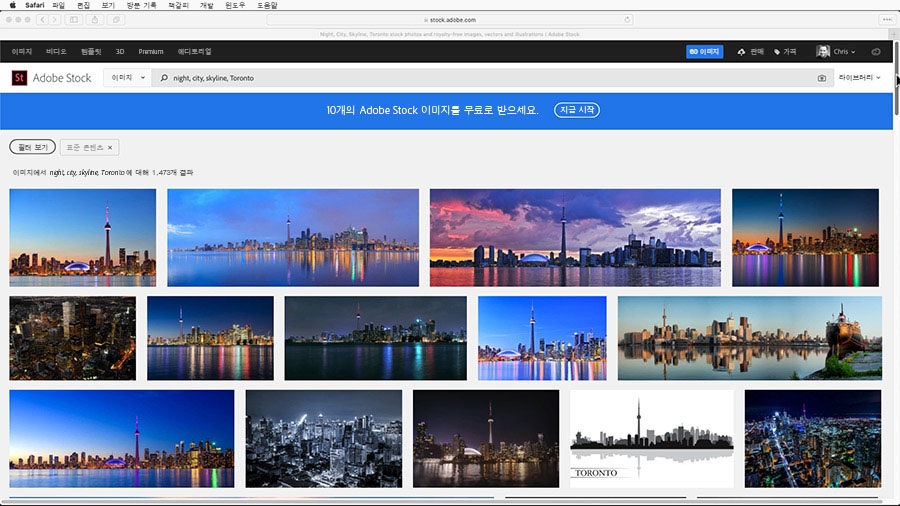Viewport: 900px width, 506px height.
Task: Switch to the 템플릿 section
Action: (x=91, y=52)
